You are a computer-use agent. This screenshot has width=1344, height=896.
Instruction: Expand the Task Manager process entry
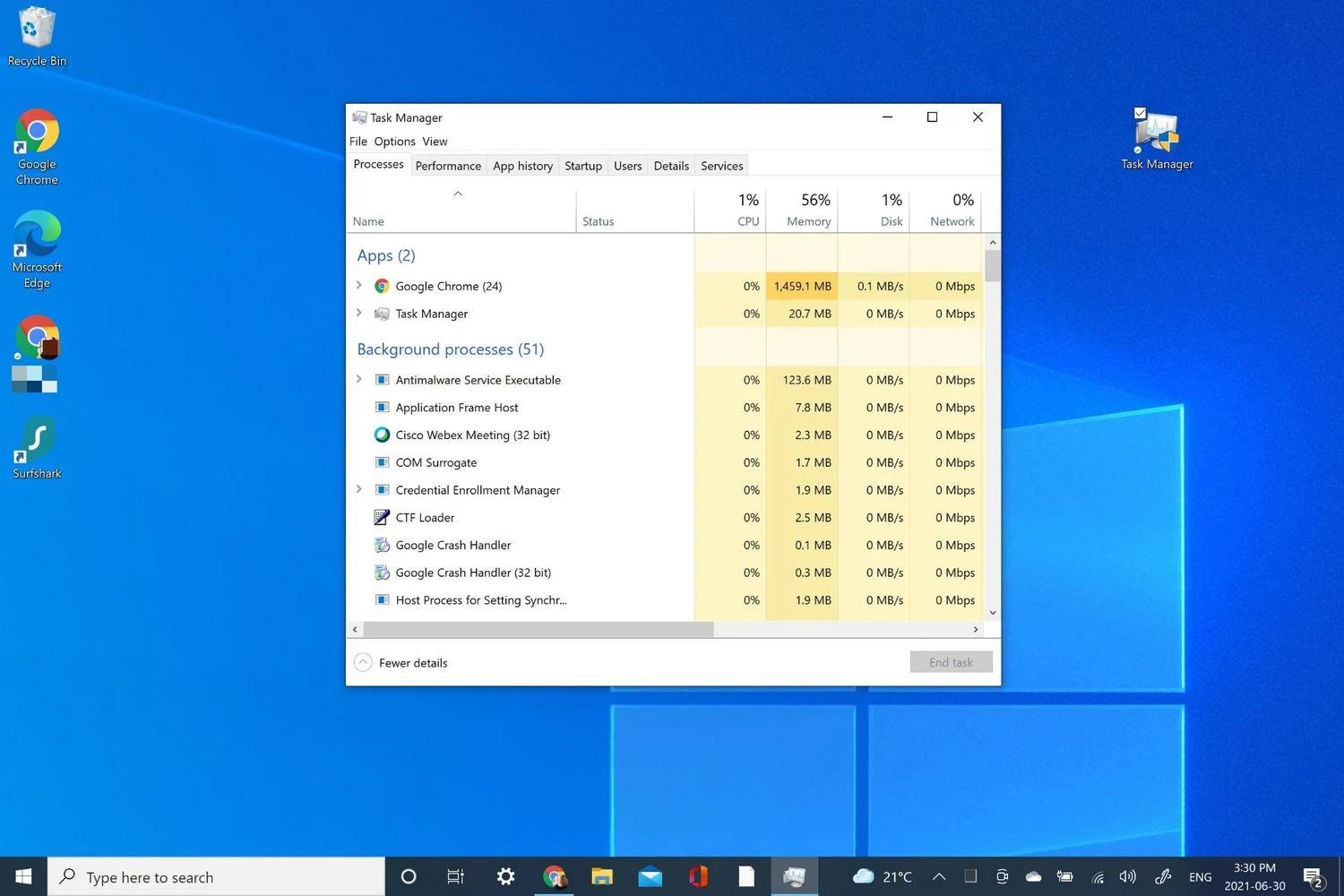pos(359,313)
